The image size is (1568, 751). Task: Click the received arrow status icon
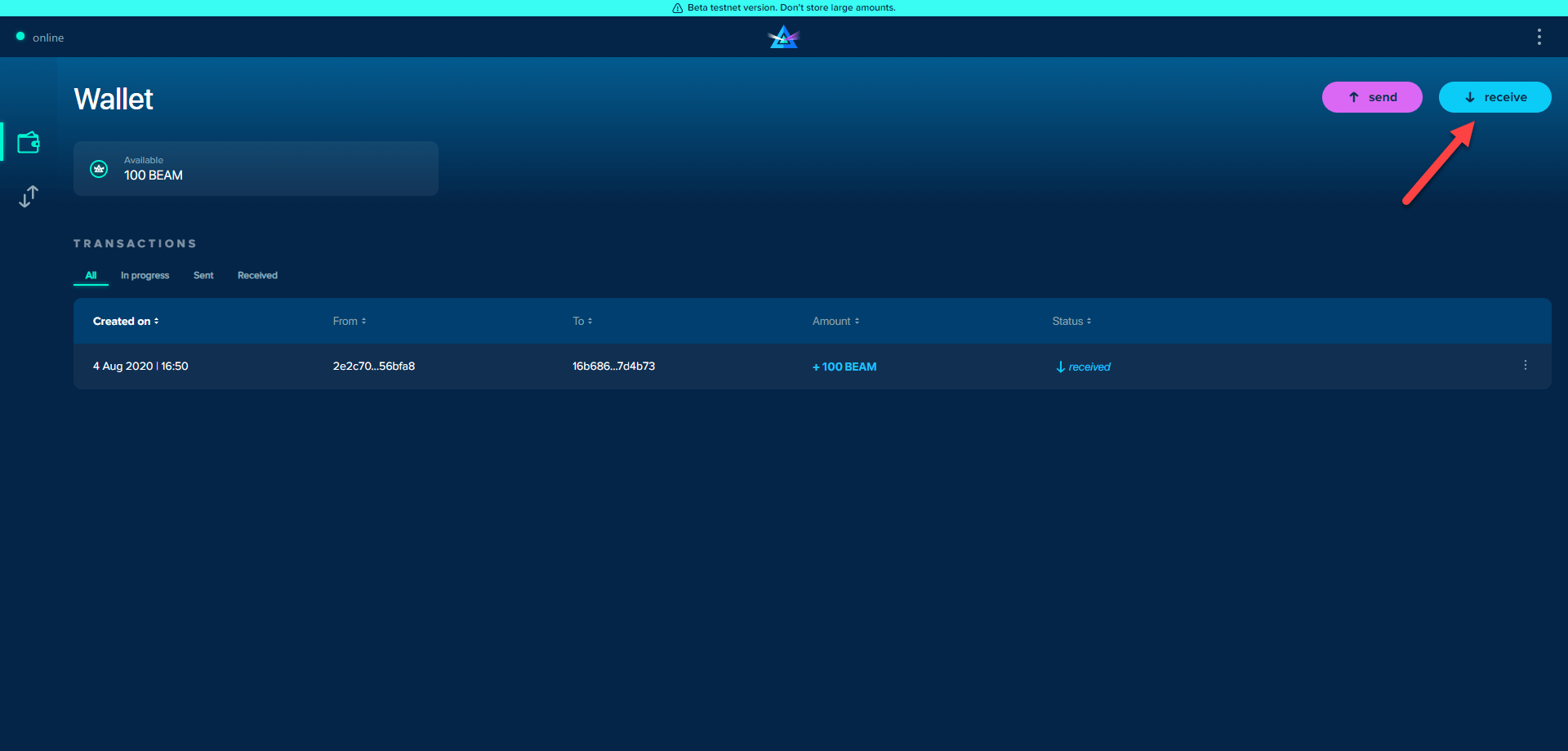[1060, 367]
